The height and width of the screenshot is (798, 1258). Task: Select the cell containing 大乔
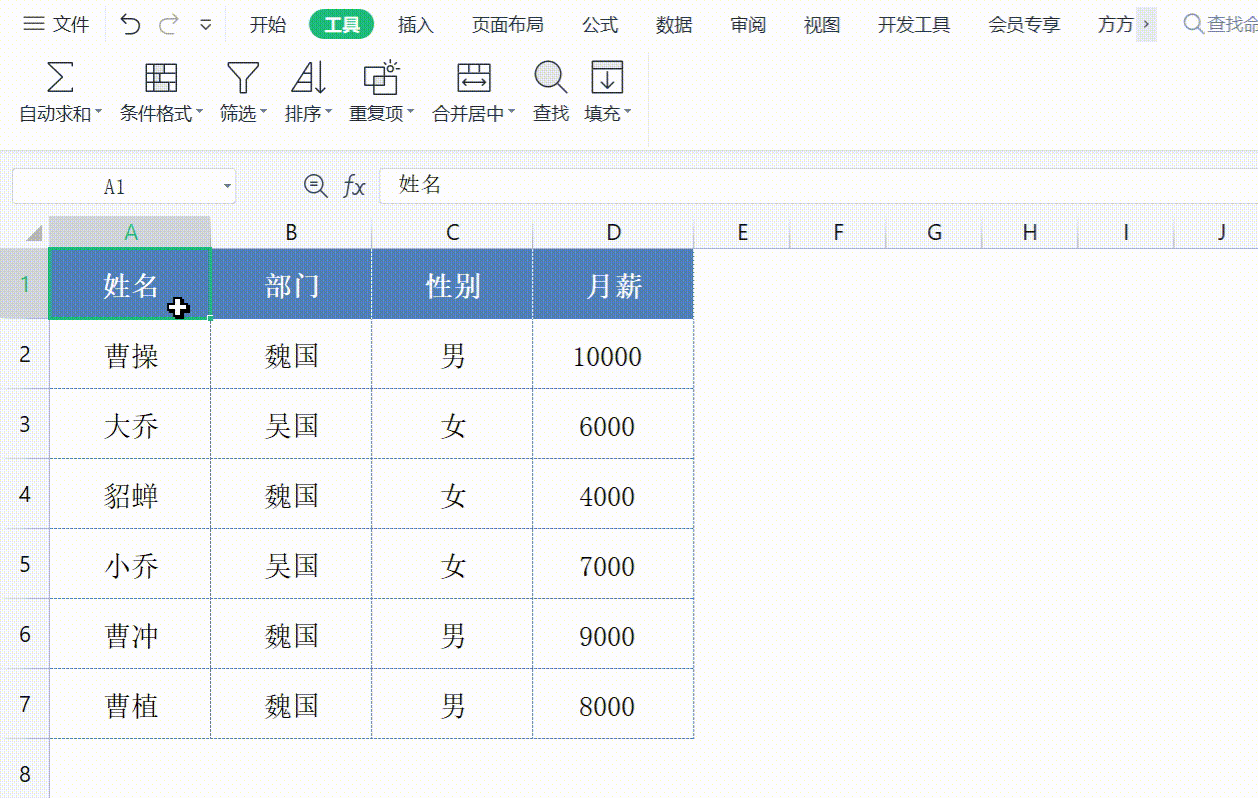[130, 425]
